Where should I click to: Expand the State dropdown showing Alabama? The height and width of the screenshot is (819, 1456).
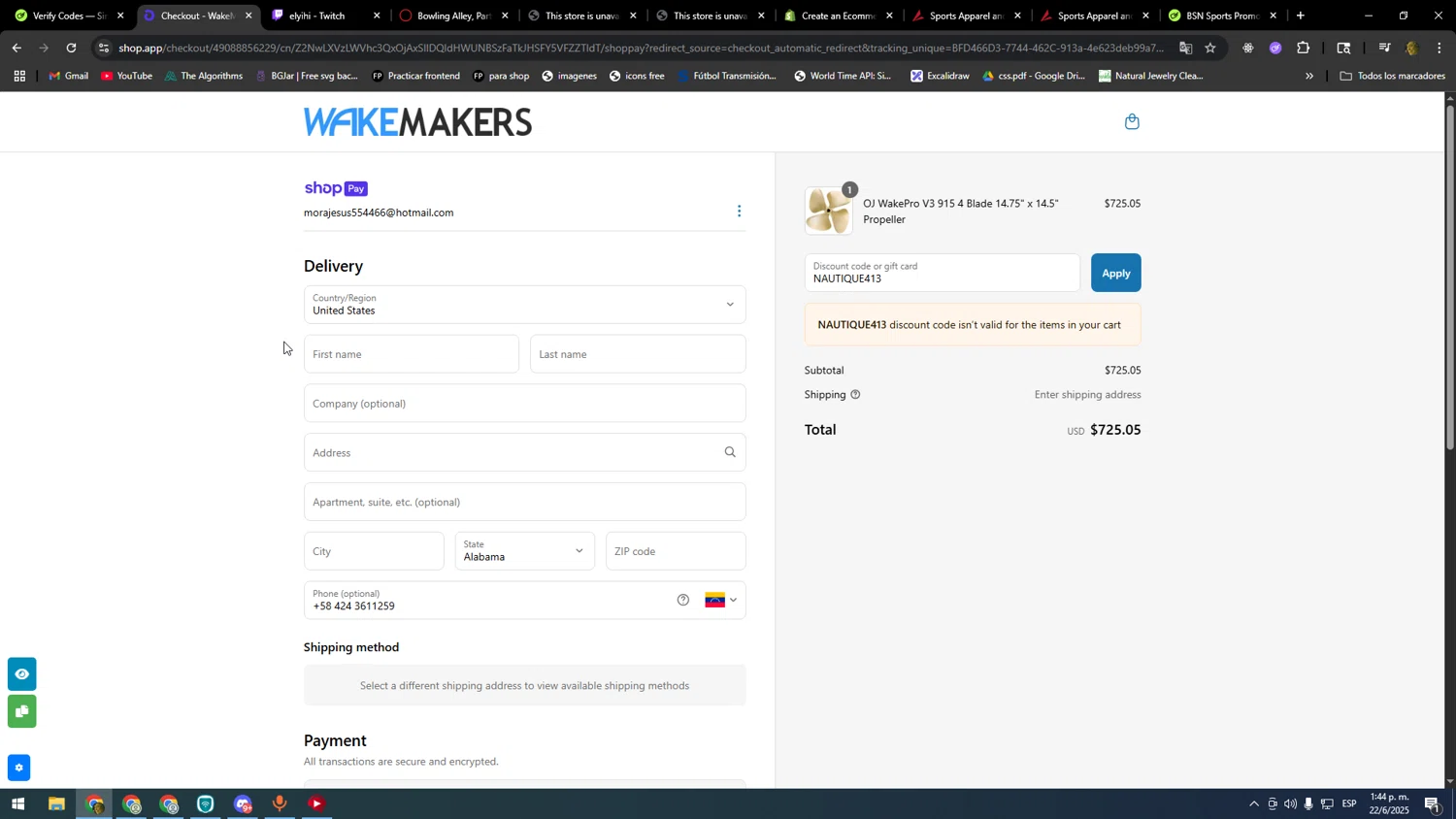click(x=525, y=551)
